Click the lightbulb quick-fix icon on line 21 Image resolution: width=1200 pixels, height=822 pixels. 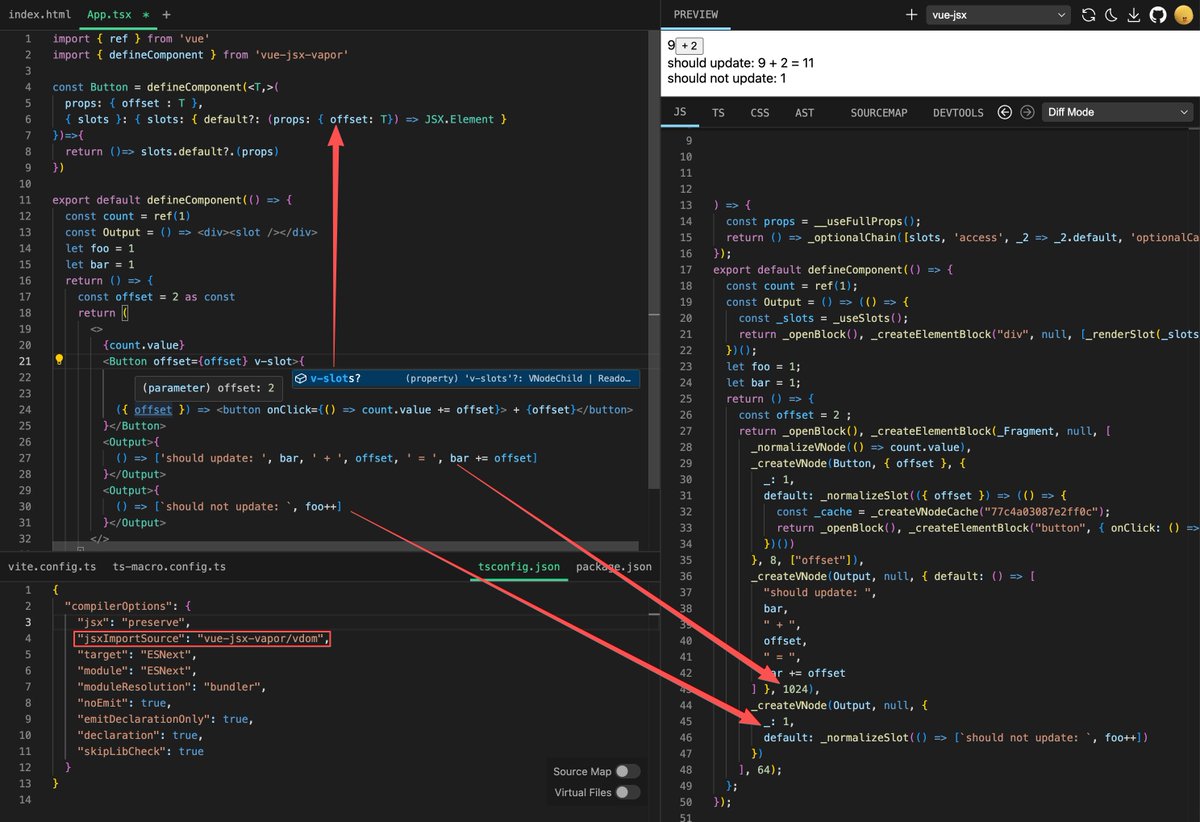click(x=59, y=361)
